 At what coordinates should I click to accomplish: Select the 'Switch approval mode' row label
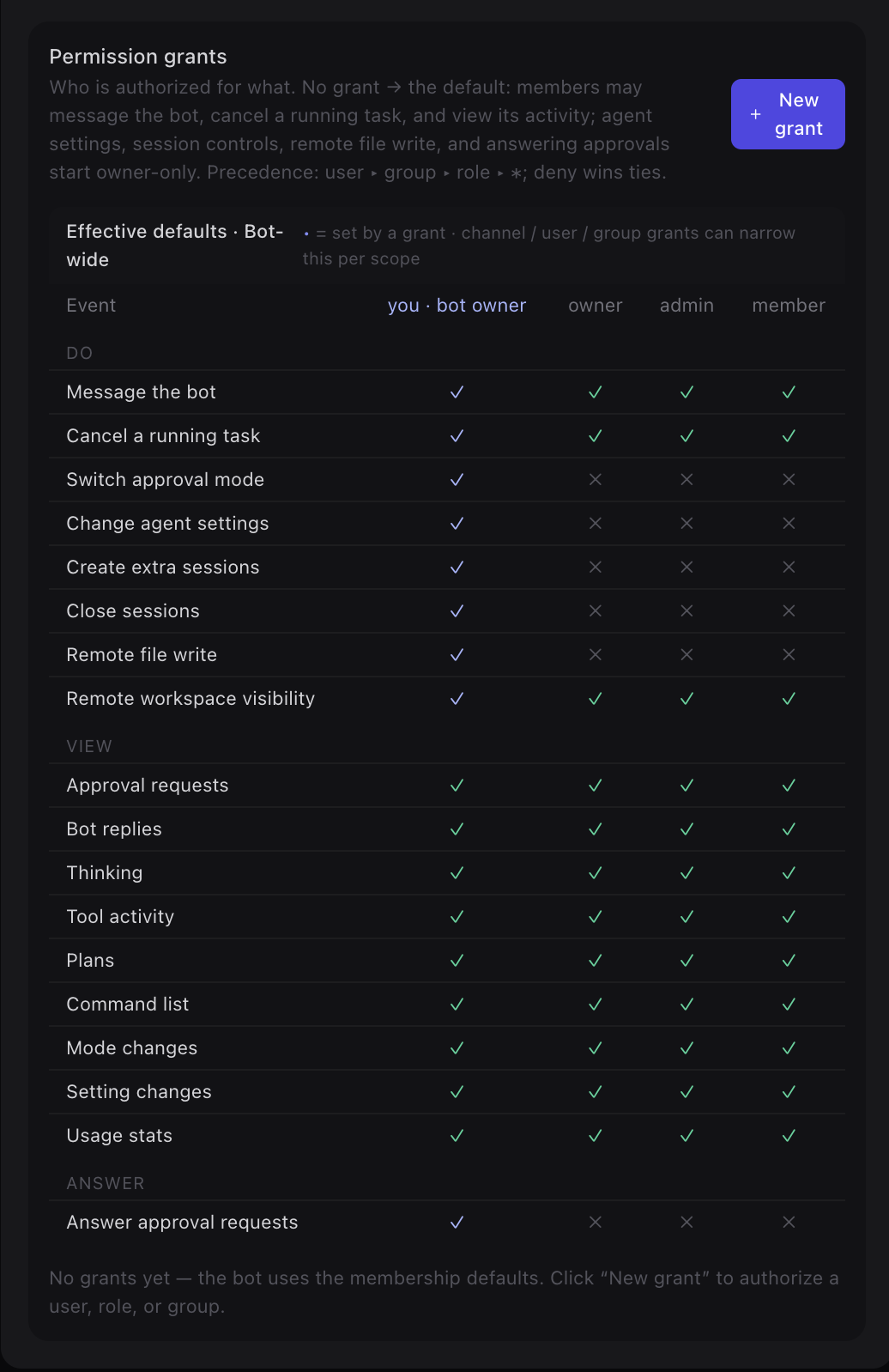tap(166, 480)
